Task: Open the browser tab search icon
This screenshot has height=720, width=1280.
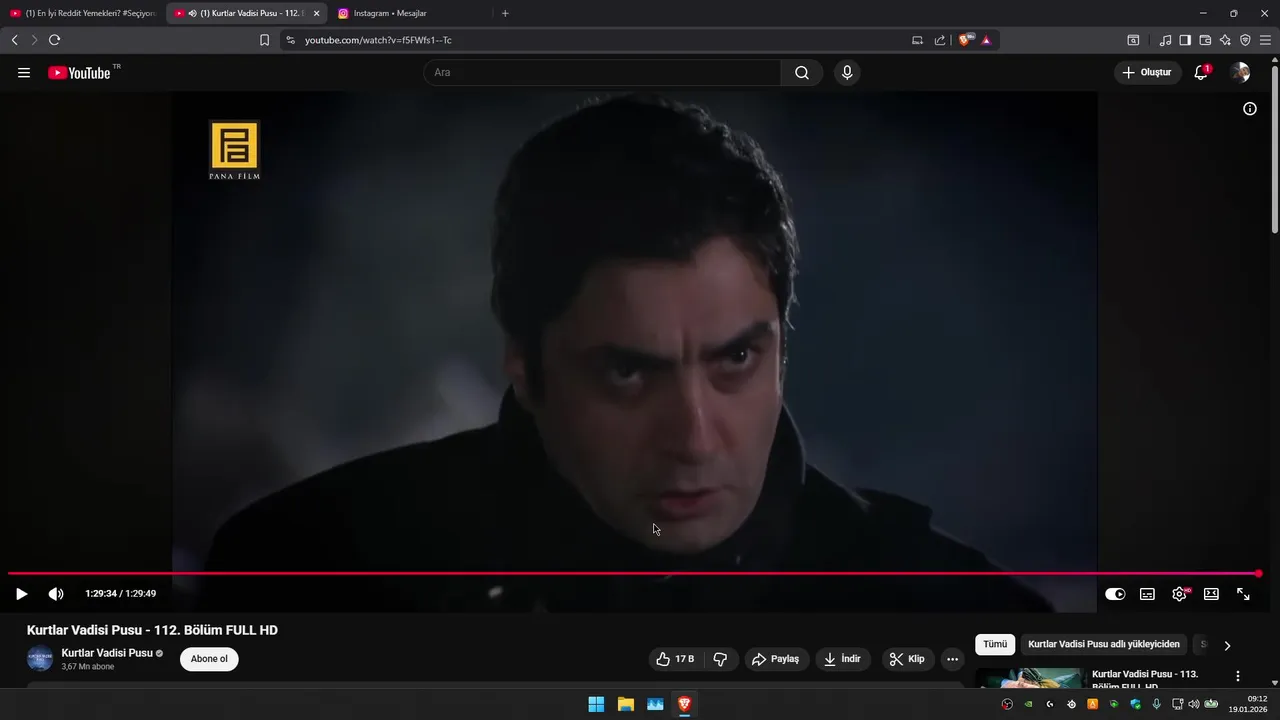Action: [x=1133, y=40]
